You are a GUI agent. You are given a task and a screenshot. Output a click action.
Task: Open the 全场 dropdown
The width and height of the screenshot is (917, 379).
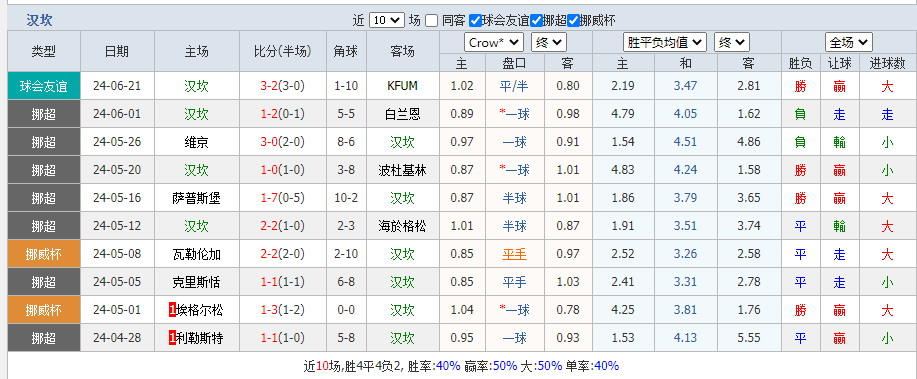pos(849,43)
